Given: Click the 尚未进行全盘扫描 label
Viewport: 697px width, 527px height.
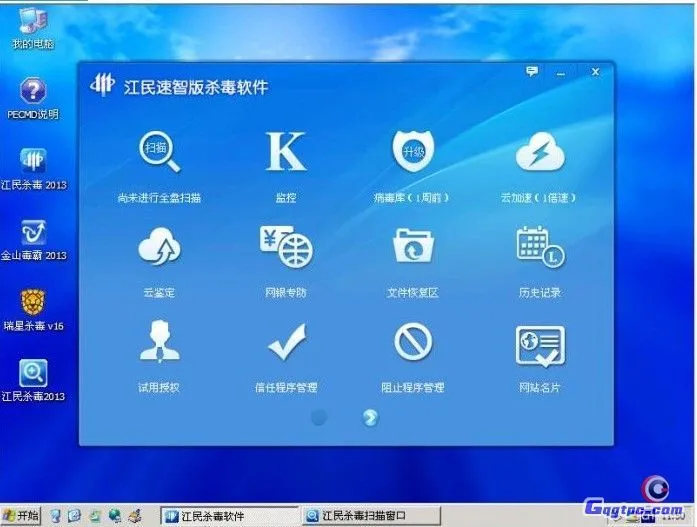Looking at the screenshot, I should (x=159, y=198).
